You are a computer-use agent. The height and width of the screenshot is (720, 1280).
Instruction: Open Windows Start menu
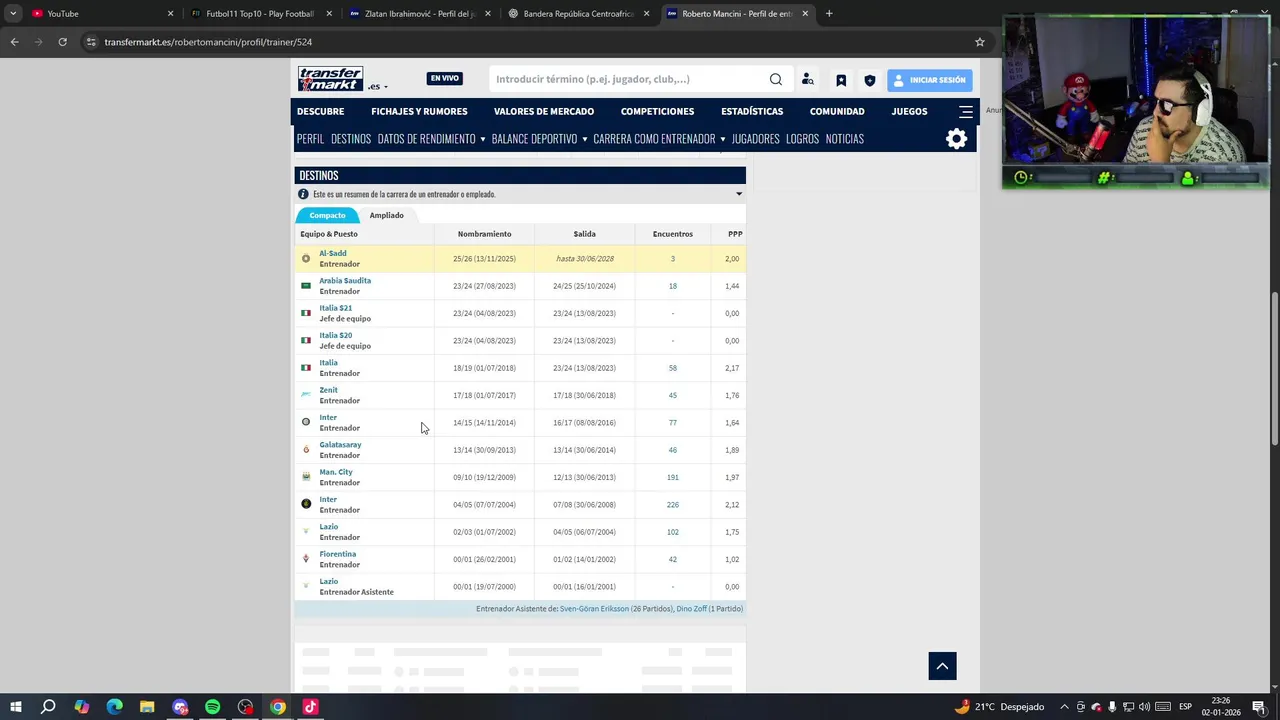click(x=15, y=707)
